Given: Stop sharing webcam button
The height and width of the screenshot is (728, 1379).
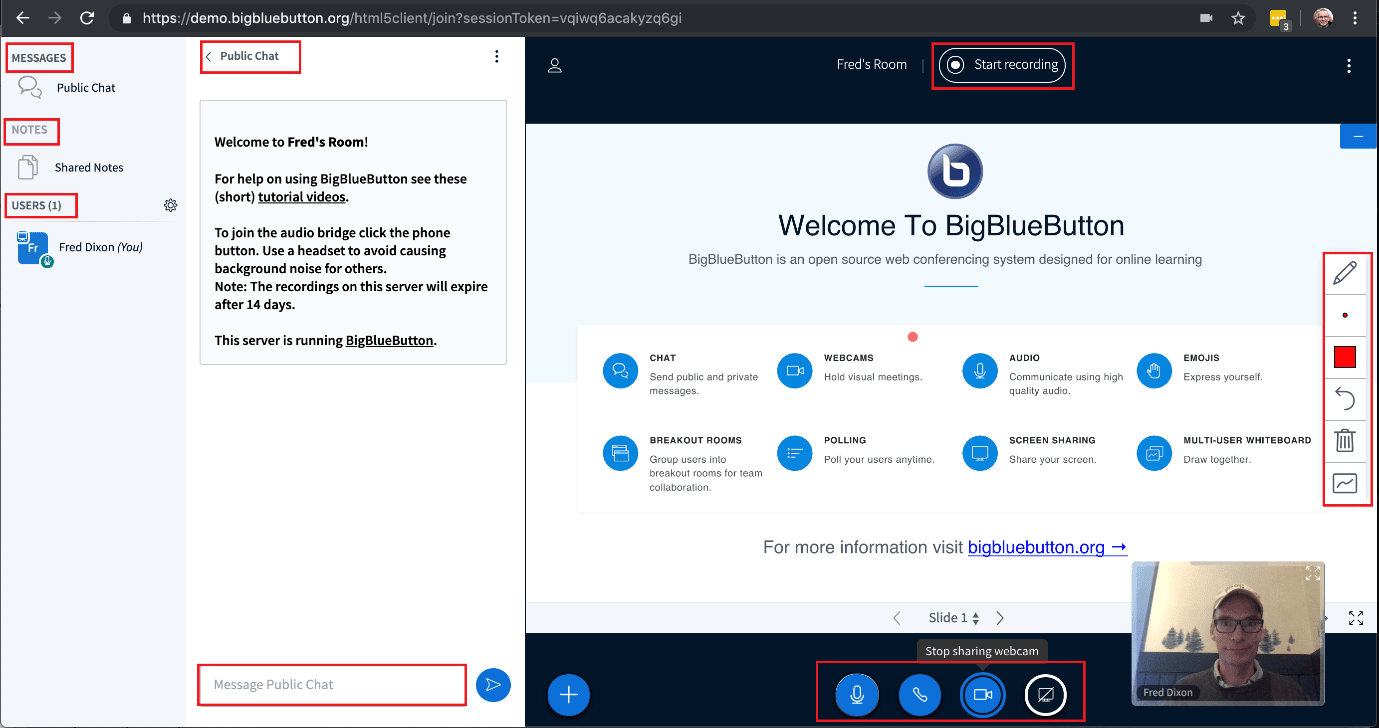Looking at the screenshot, I should pos(982,694).
